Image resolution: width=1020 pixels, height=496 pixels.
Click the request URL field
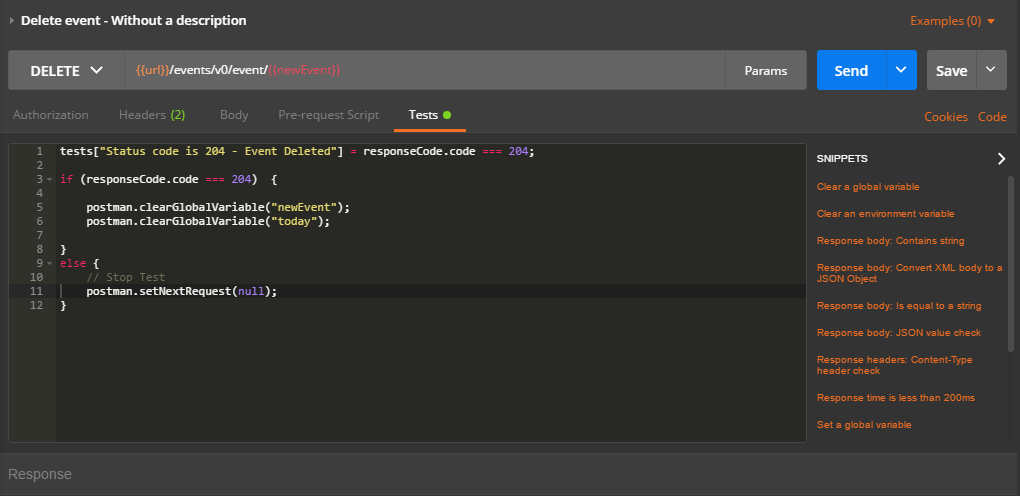click(425, 70)
